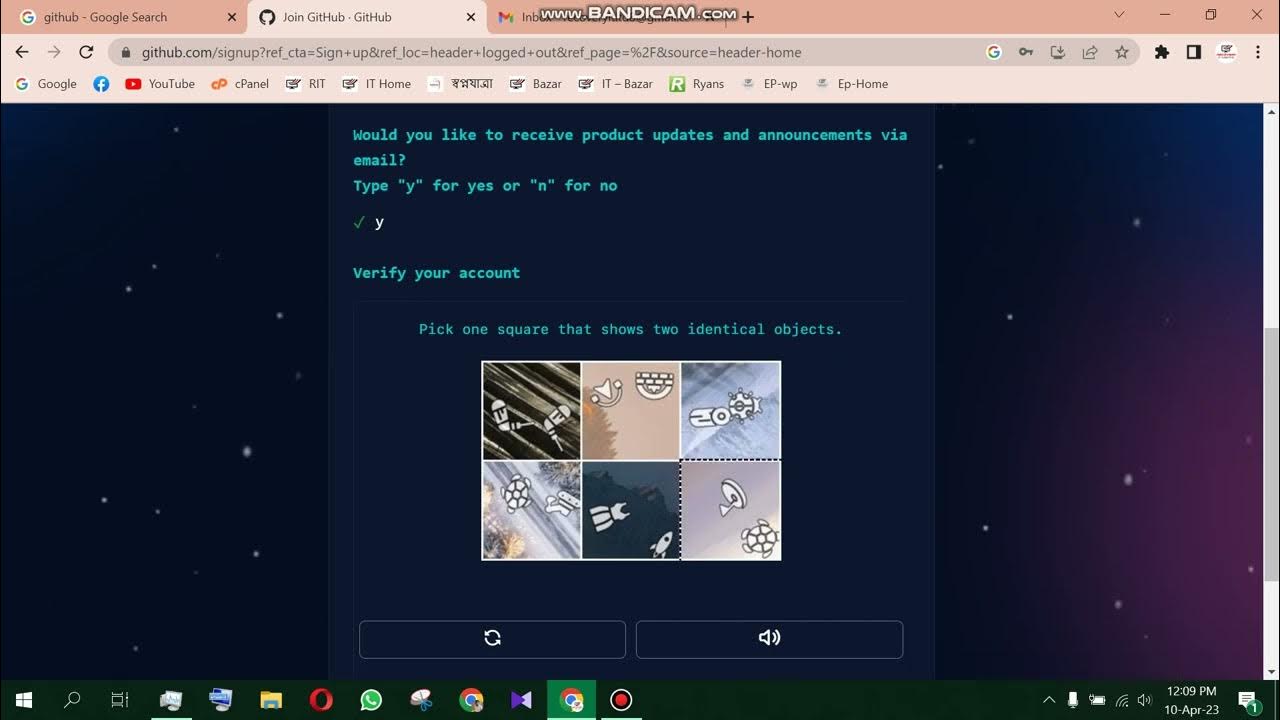Screen dimensions: 1280x720
Task: Click the 'Pick one square' instruction text
Action: [630, 329]
